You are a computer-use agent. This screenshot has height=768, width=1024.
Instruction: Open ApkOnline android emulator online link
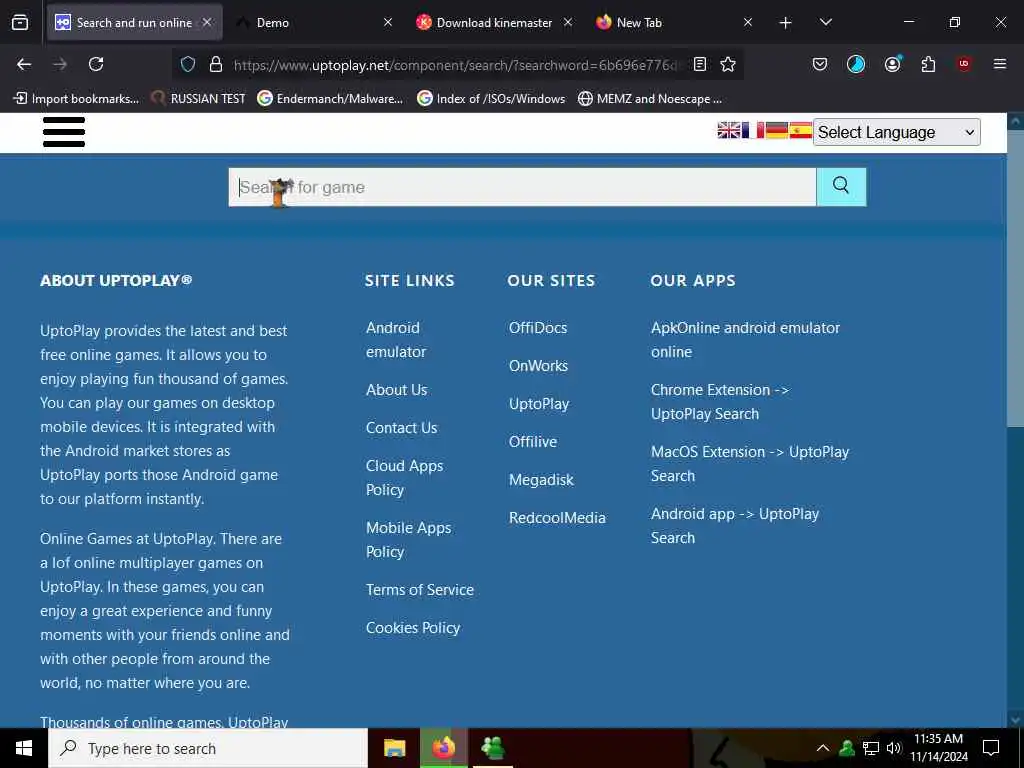745,340
